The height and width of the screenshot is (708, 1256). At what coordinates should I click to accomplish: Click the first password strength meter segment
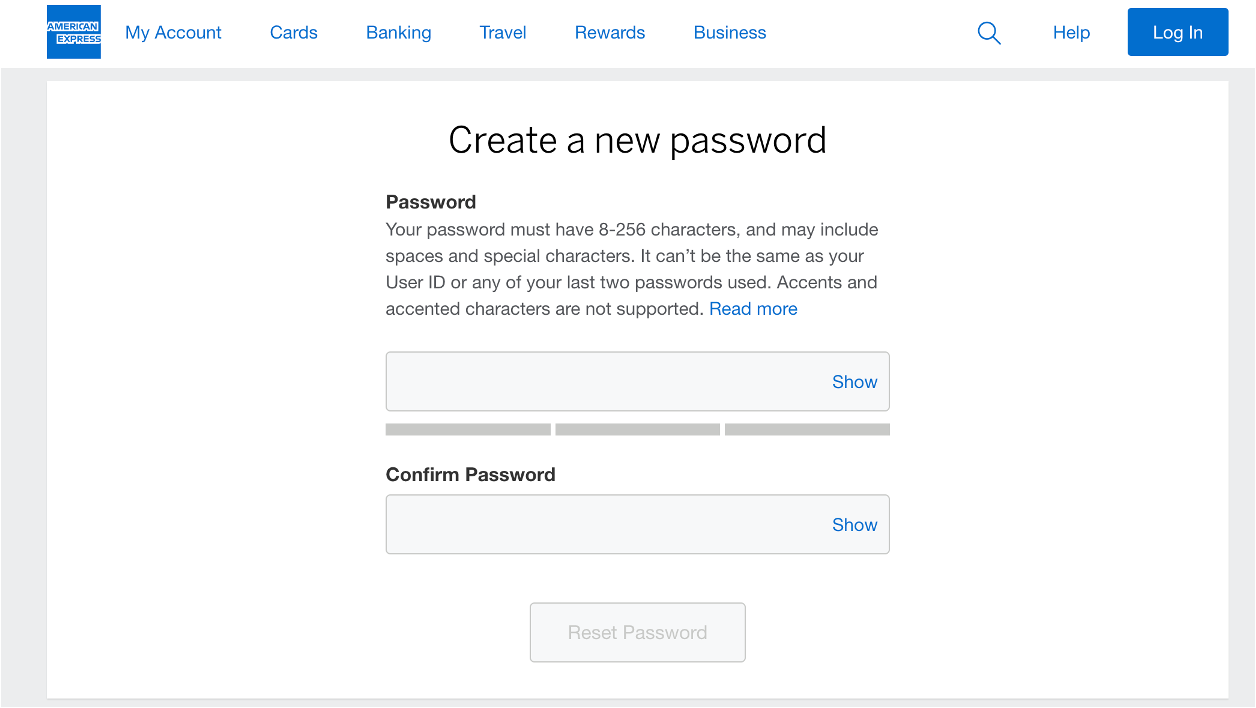(x=467, y=429)
